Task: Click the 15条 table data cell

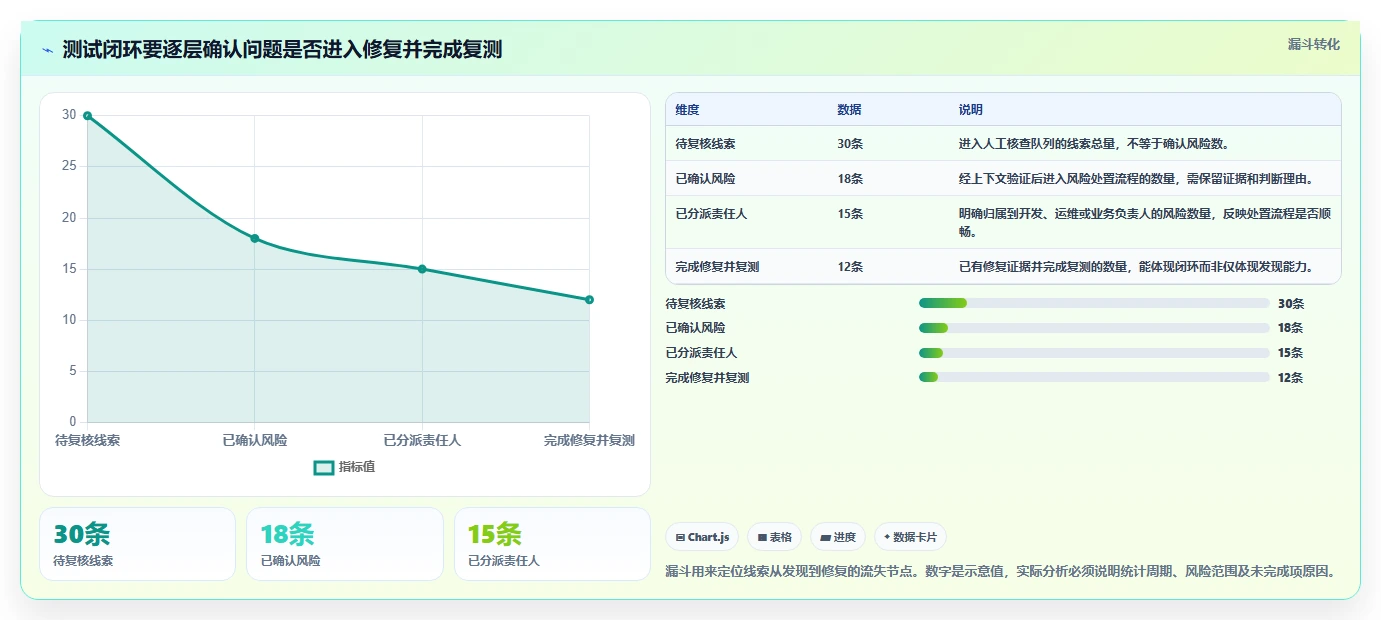Action: [x=850, y=214]
